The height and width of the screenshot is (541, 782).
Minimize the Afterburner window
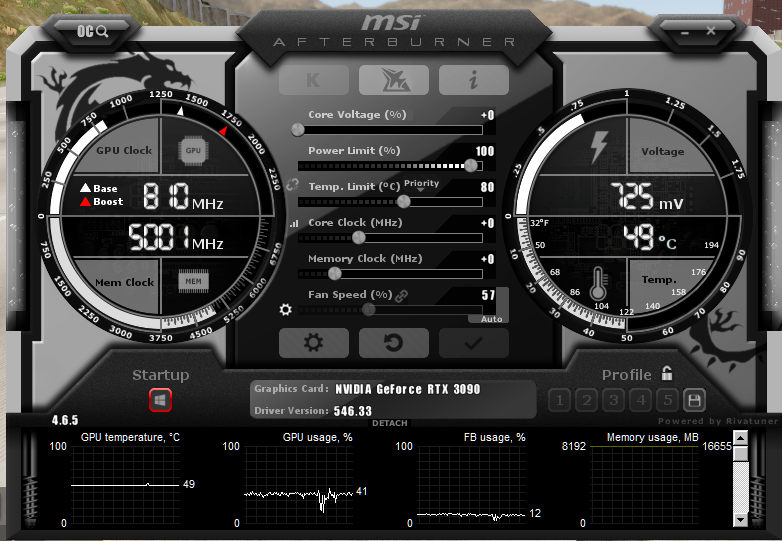(684, 32)
